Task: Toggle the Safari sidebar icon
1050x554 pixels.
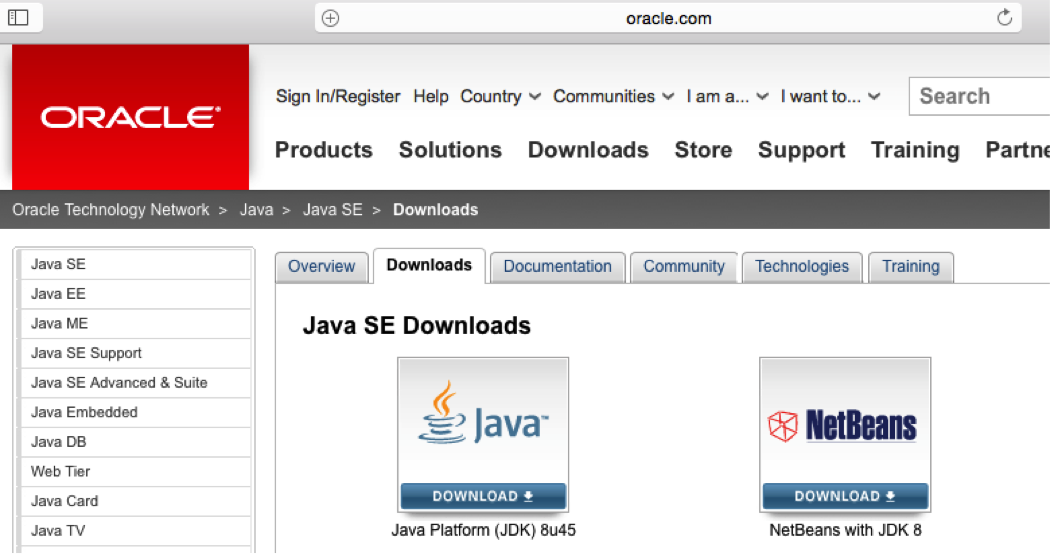Action: tap(19, 17)
